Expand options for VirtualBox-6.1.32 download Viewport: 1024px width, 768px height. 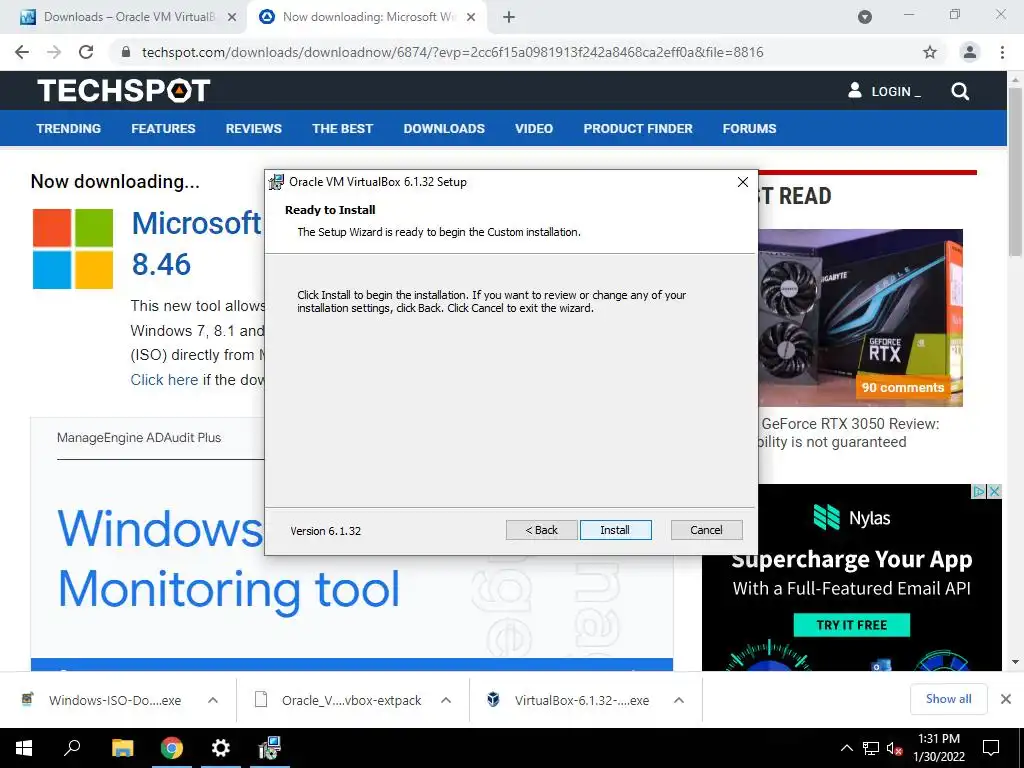coord(679,700)
